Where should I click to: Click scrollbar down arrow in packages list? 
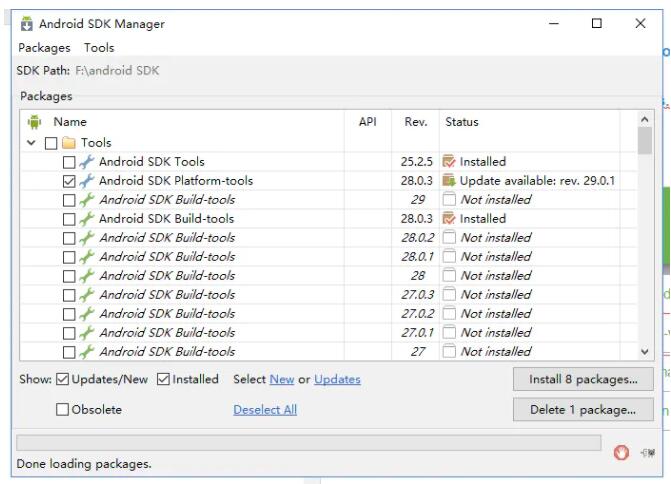coord(645,352)
